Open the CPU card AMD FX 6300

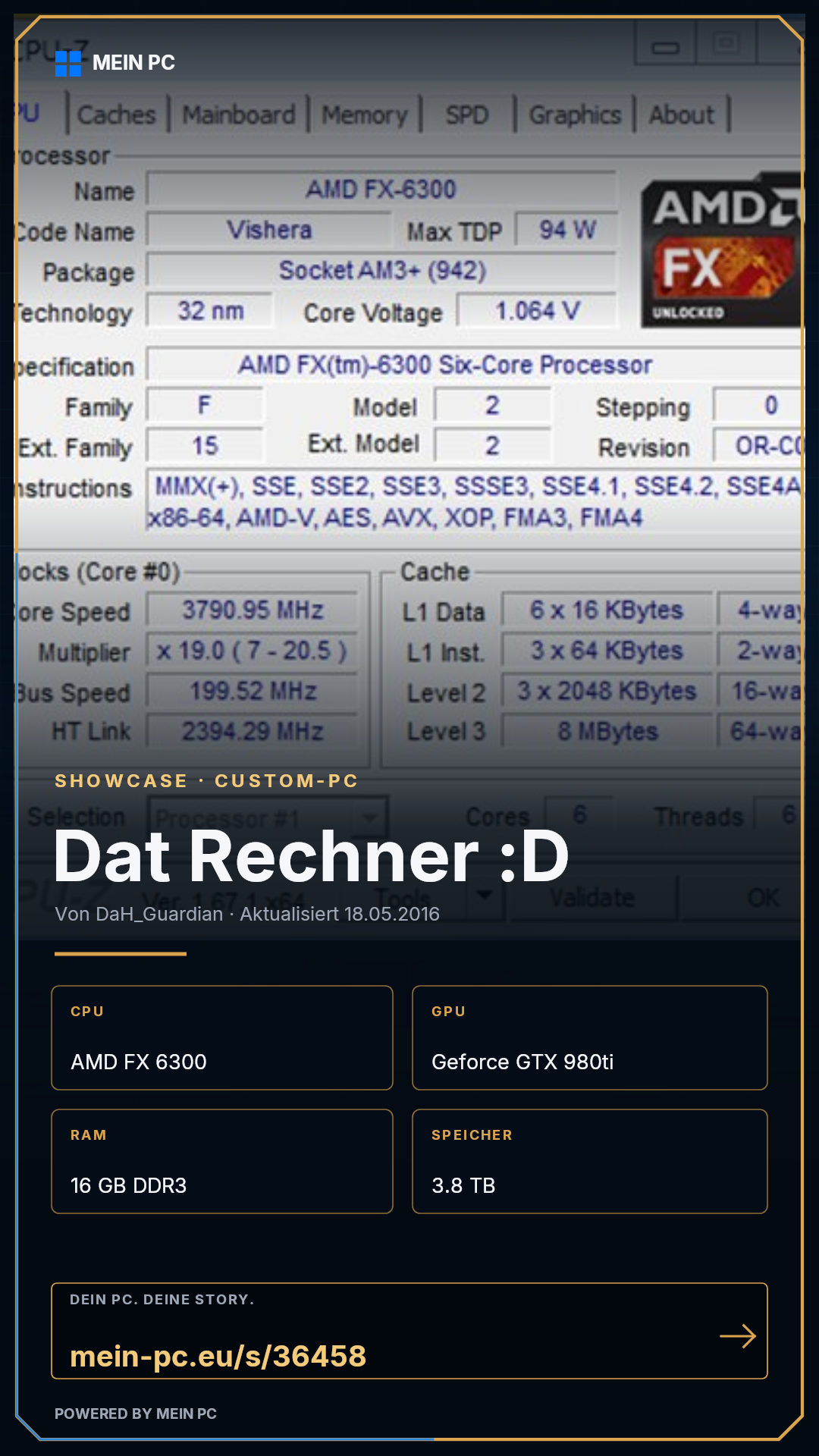pos(222,1037)
